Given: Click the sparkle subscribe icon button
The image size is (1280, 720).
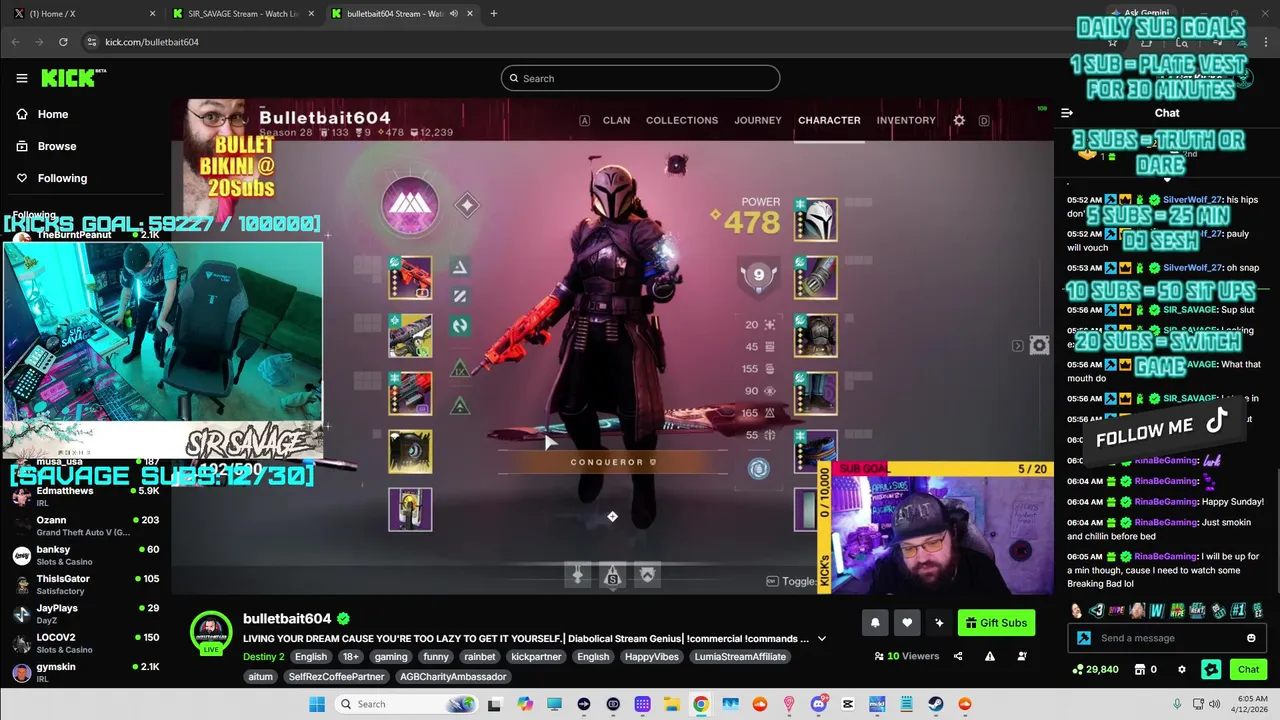Looking at the screenshot, I should (x=939, y=623).
